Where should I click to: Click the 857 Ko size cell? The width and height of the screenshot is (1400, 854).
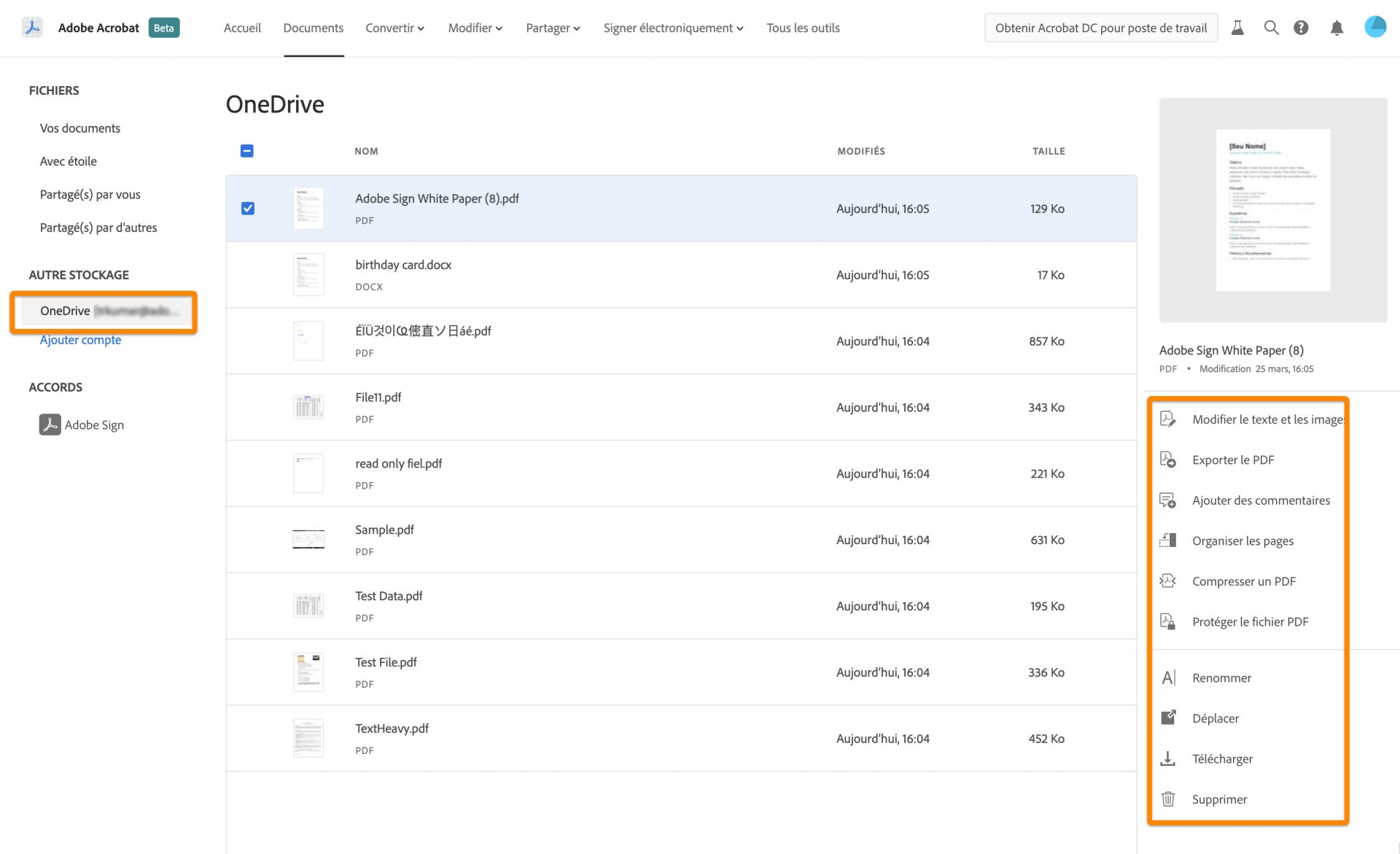coord(1046,341)
